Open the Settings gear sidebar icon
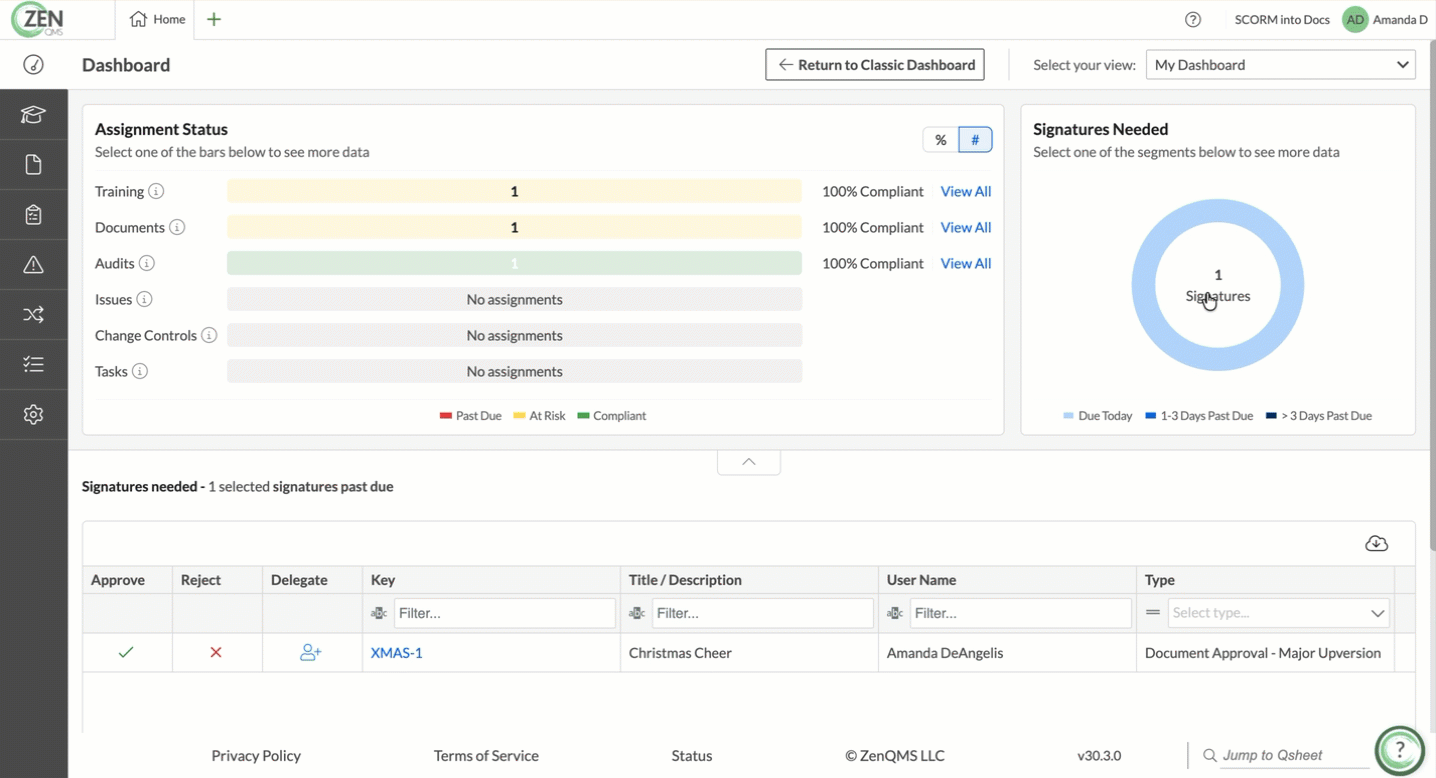1436x778 pixels. point(33,415)
